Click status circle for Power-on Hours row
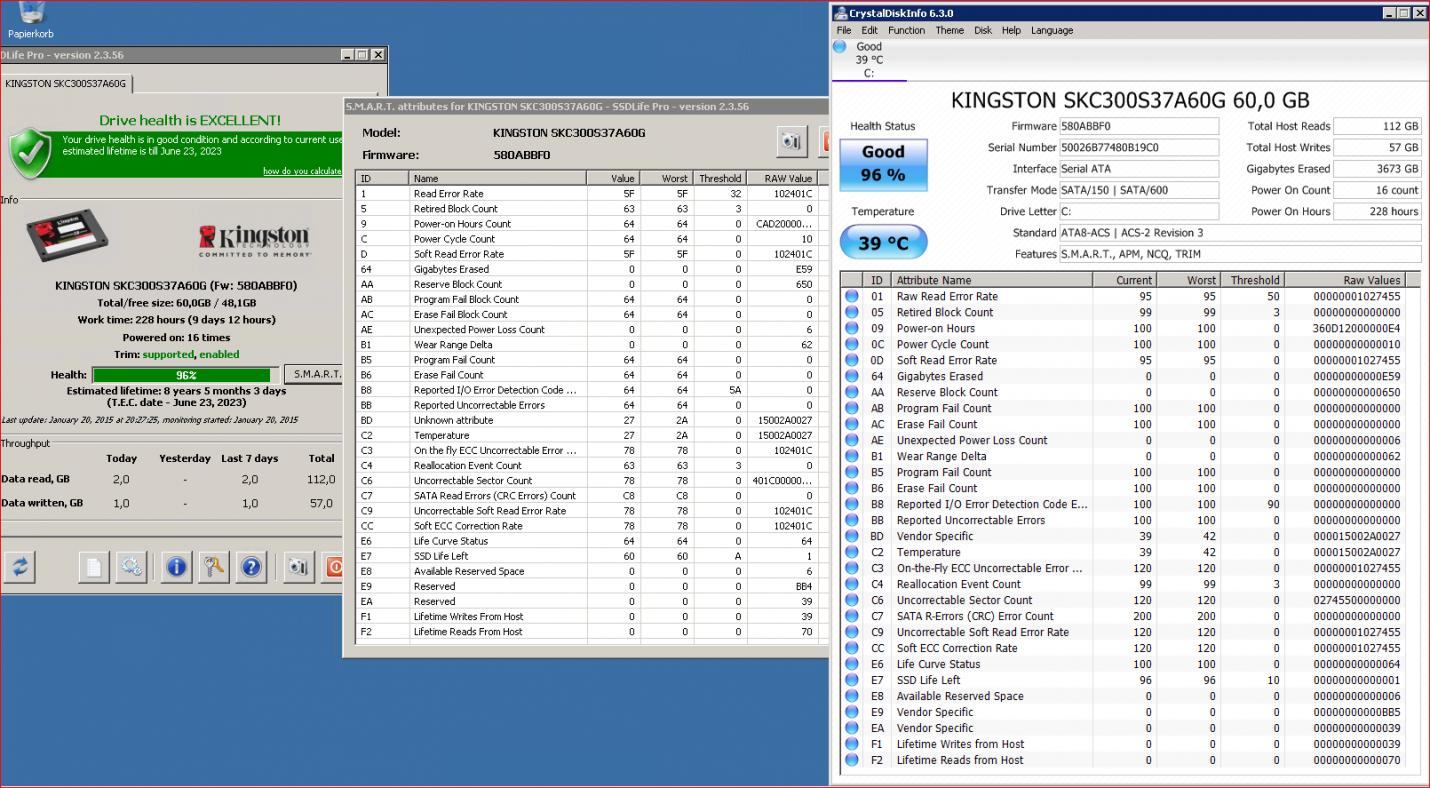Image resolution: width=1430 pixels, height=788 pixels. point(852,328)
